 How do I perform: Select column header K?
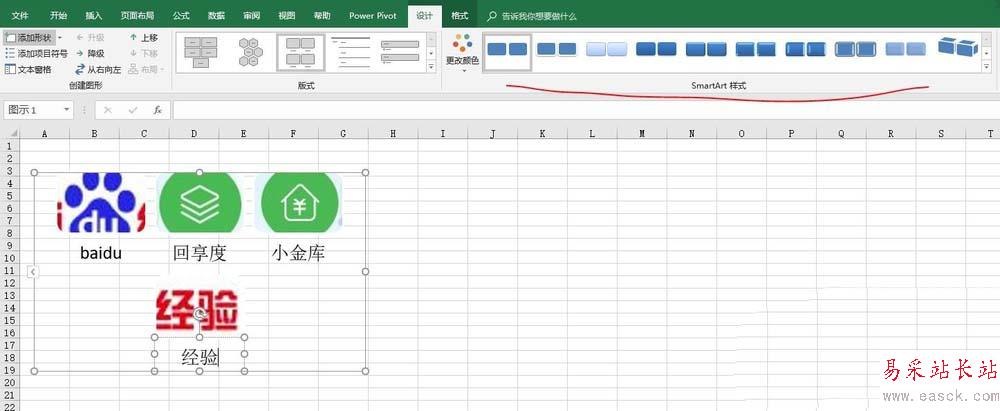[x=542, y=134]
